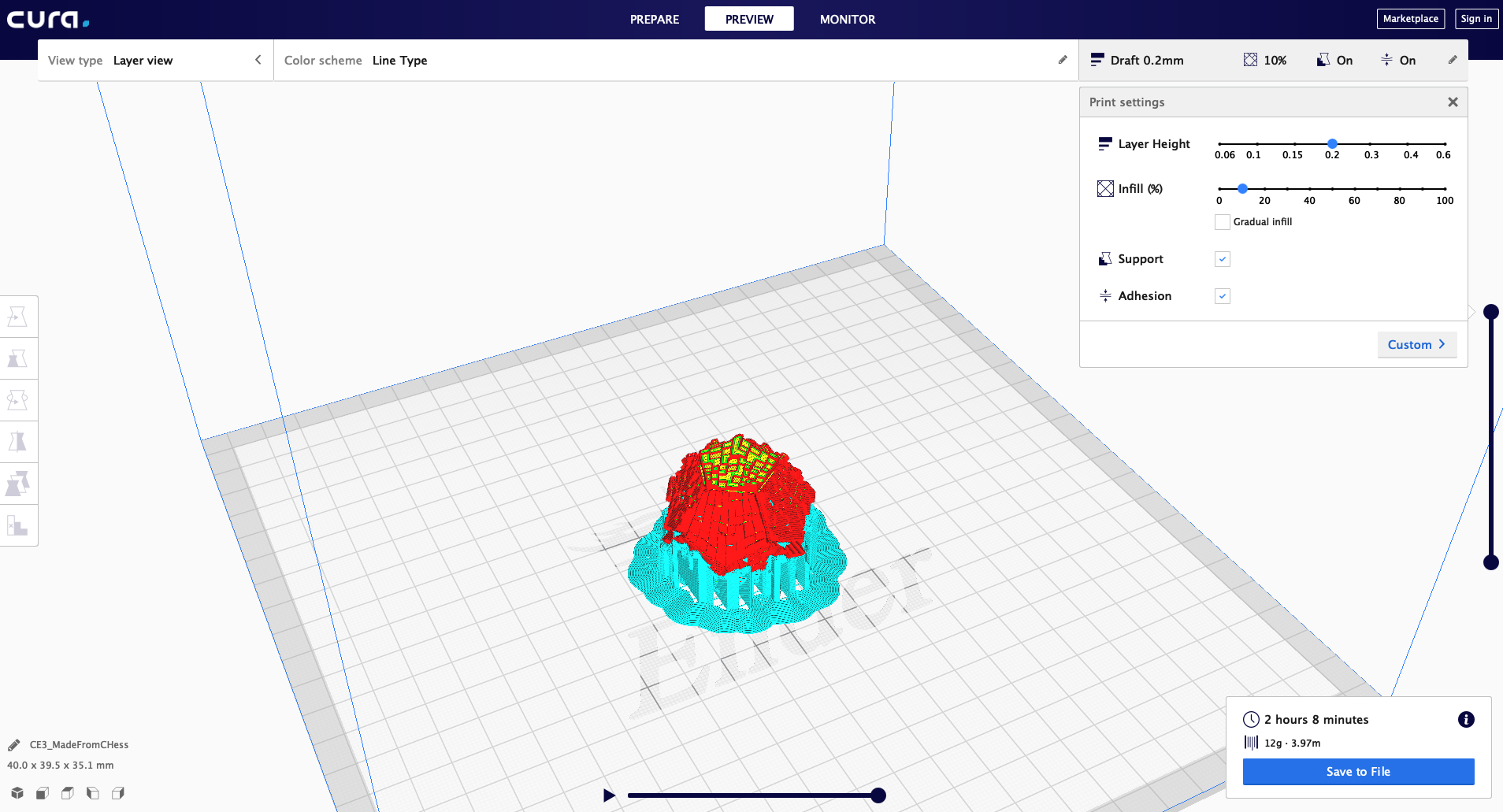Click the simulation path slider handle

[878, 795]
